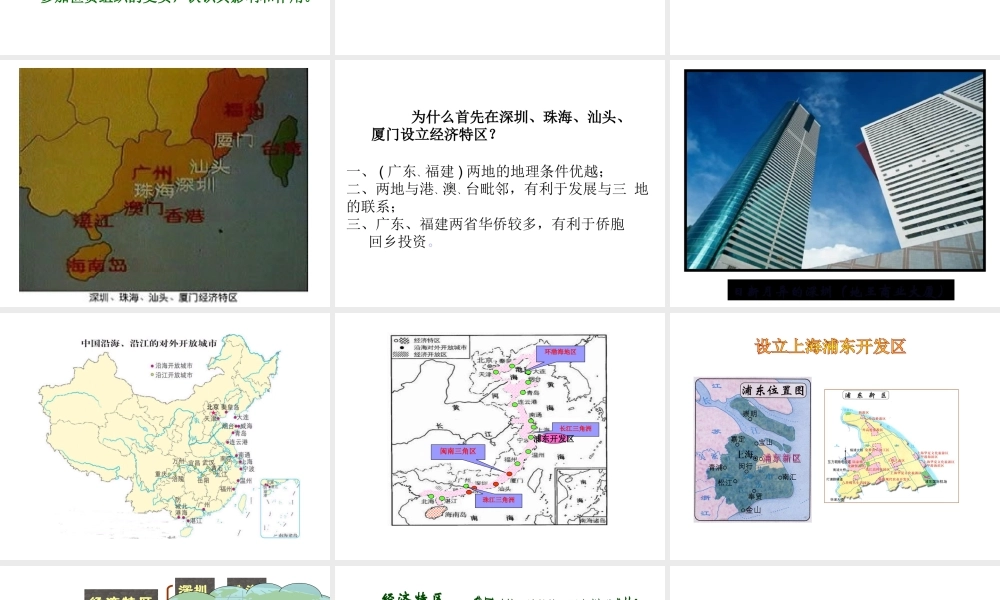Viewport: 1000px width, 600px height.
Task: Click the 沿江开放城市 legend entry
Action: 172,375
